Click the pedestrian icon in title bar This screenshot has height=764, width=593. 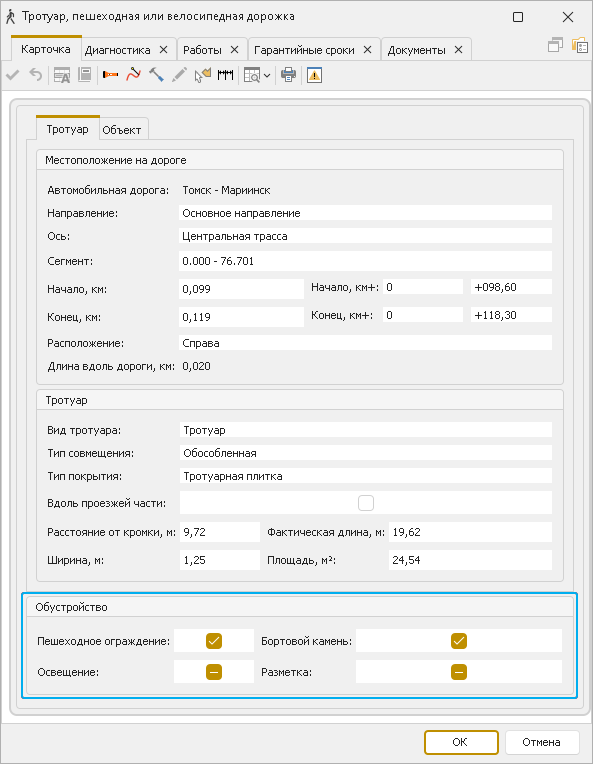coord(10,17)
